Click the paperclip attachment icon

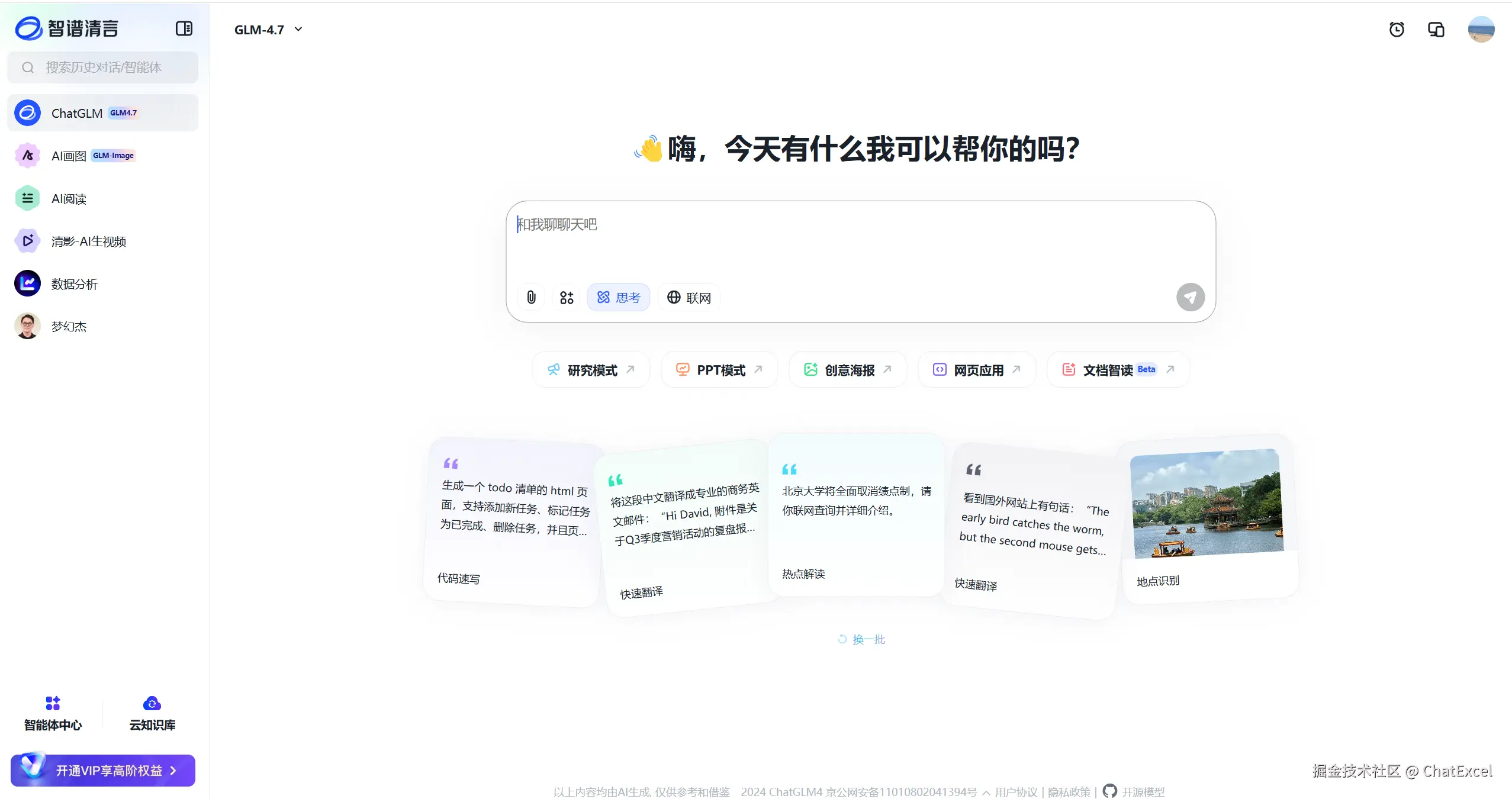(x=531, y=297)
